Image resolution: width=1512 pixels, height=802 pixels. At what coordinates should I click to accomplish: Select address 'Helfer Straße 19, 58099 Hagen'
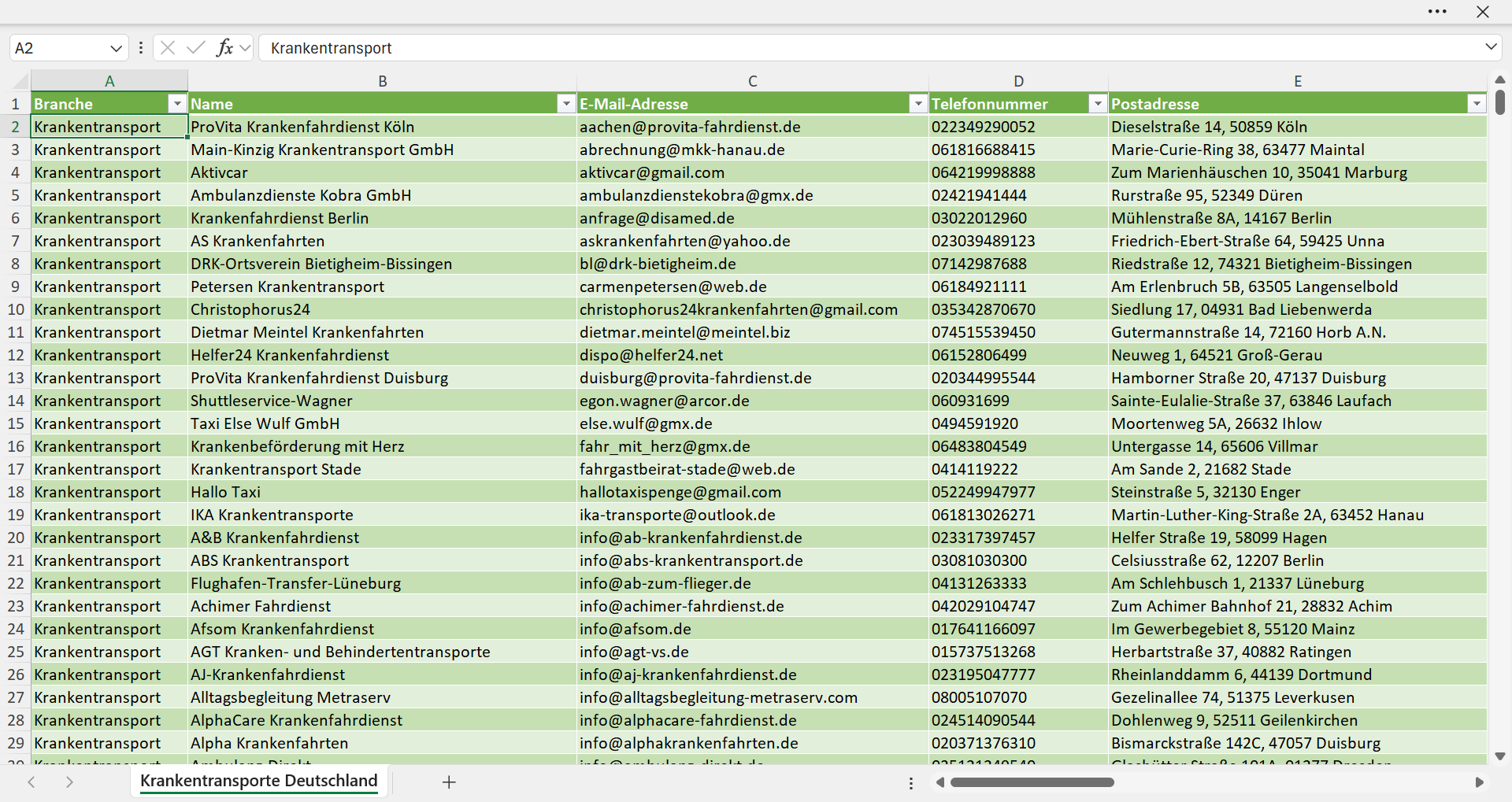1298,538
